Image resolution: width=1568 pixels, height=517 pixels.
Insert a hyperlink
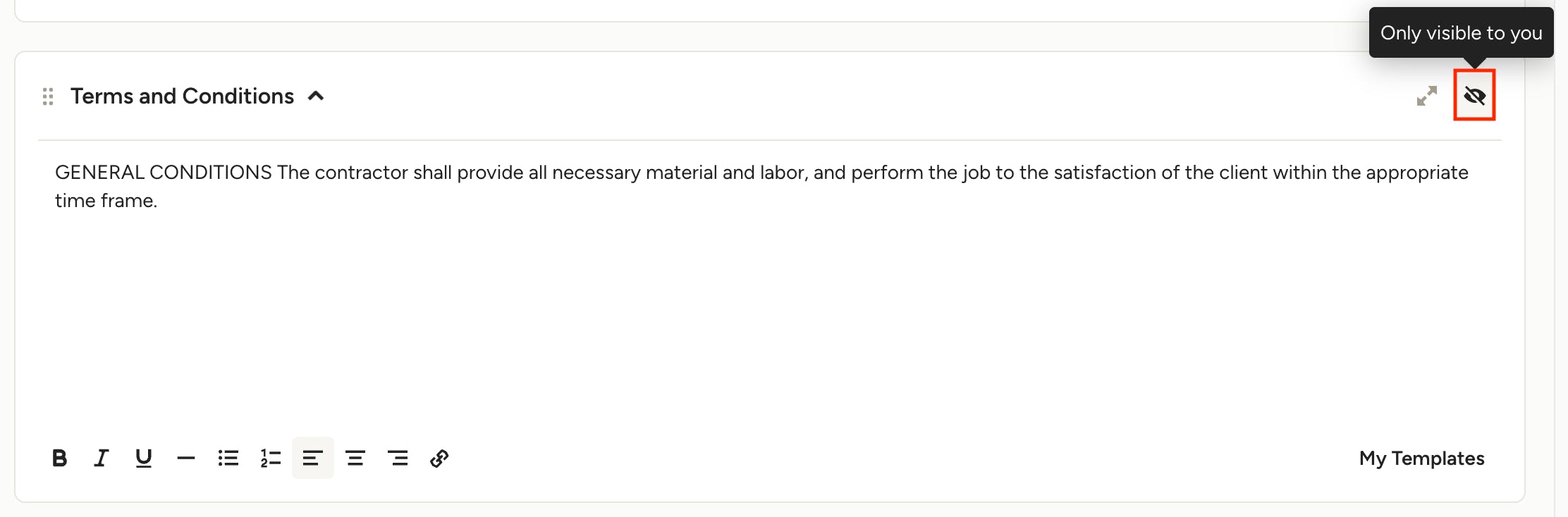[439, 459]
